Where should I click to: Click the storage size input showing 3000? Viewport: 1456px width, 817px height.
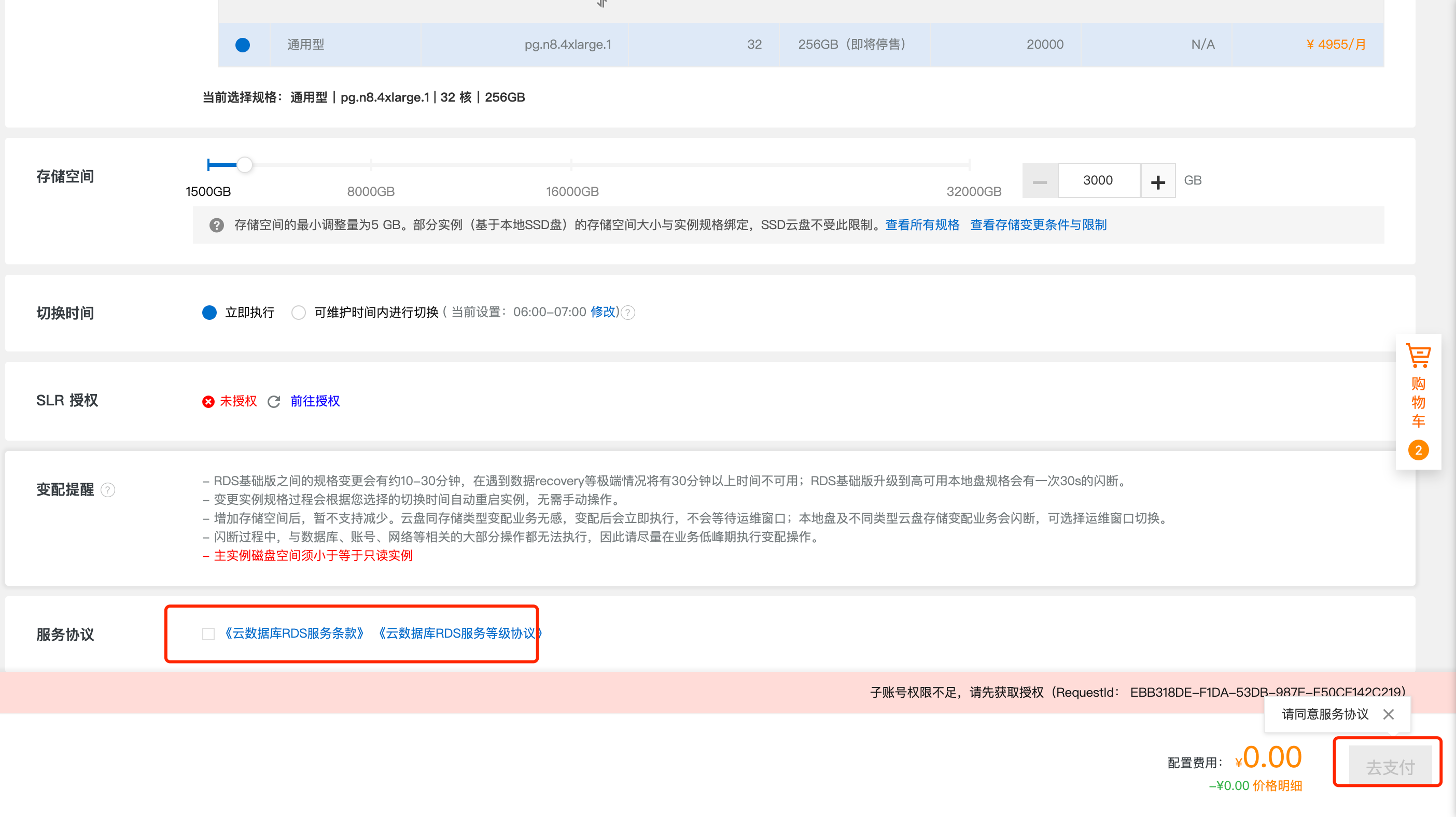pos(1098,181)
